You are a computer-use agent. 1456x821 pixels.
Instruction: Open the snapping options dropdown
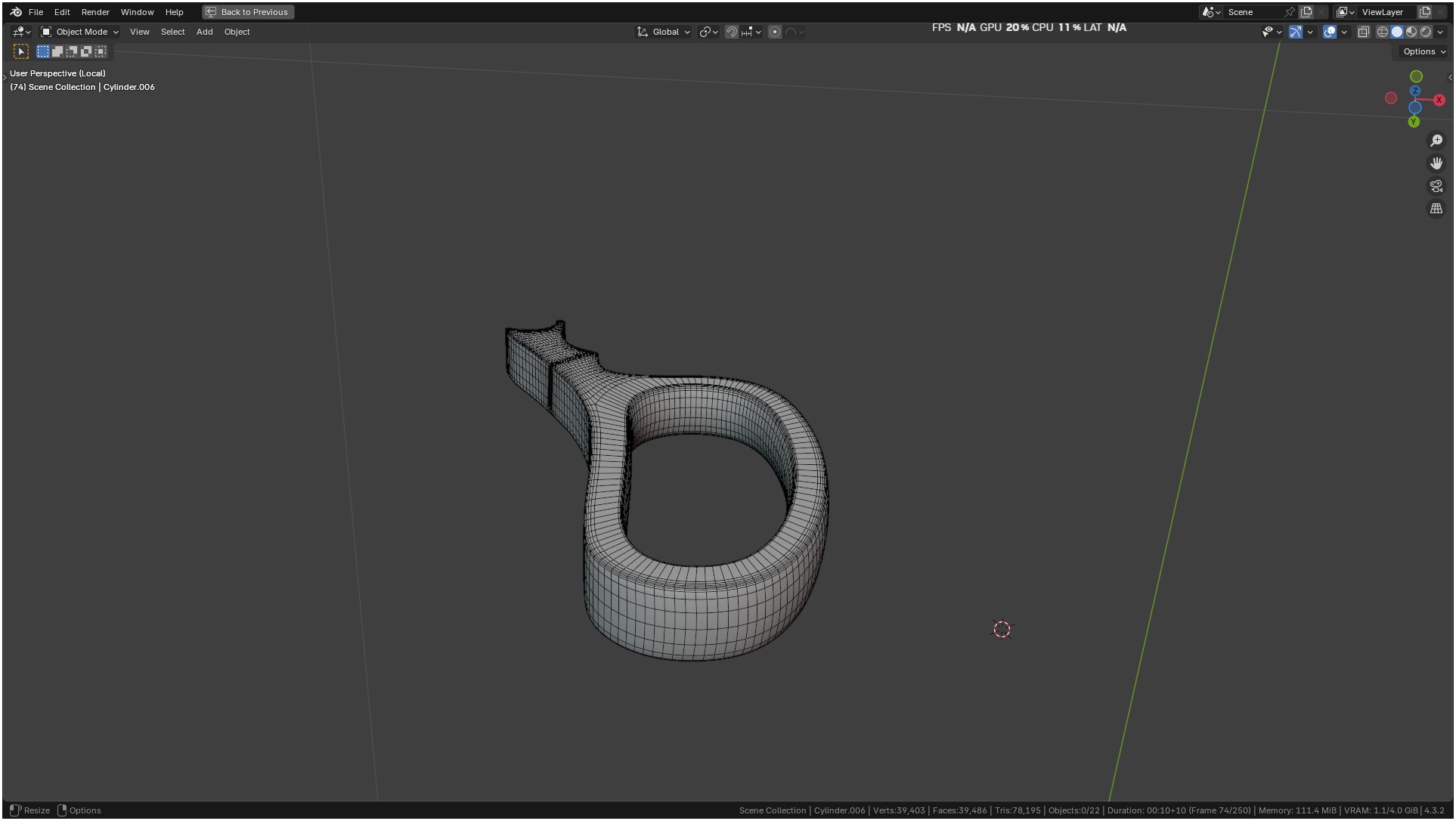click(x=751, y=32)
